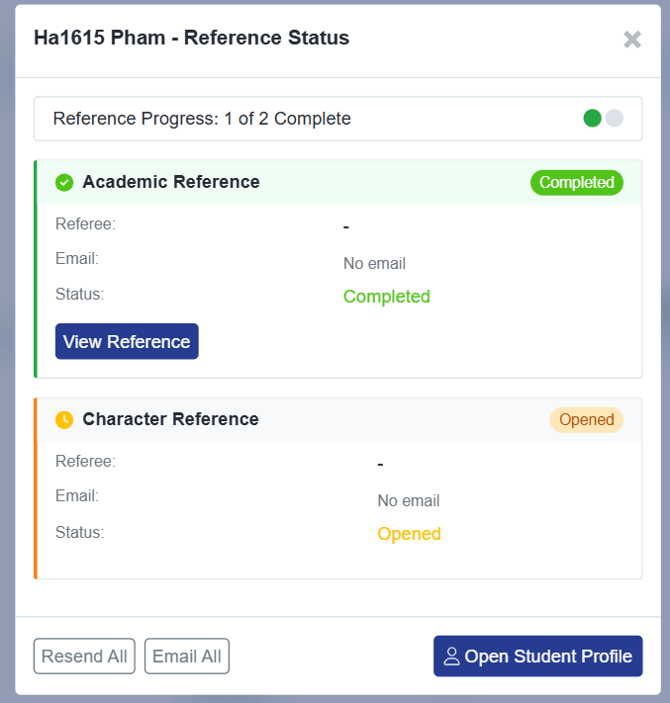The height and width of the screenshot is (703, 670).
Task: Click Academic Reference's No email value
Action: click(374, 263)
